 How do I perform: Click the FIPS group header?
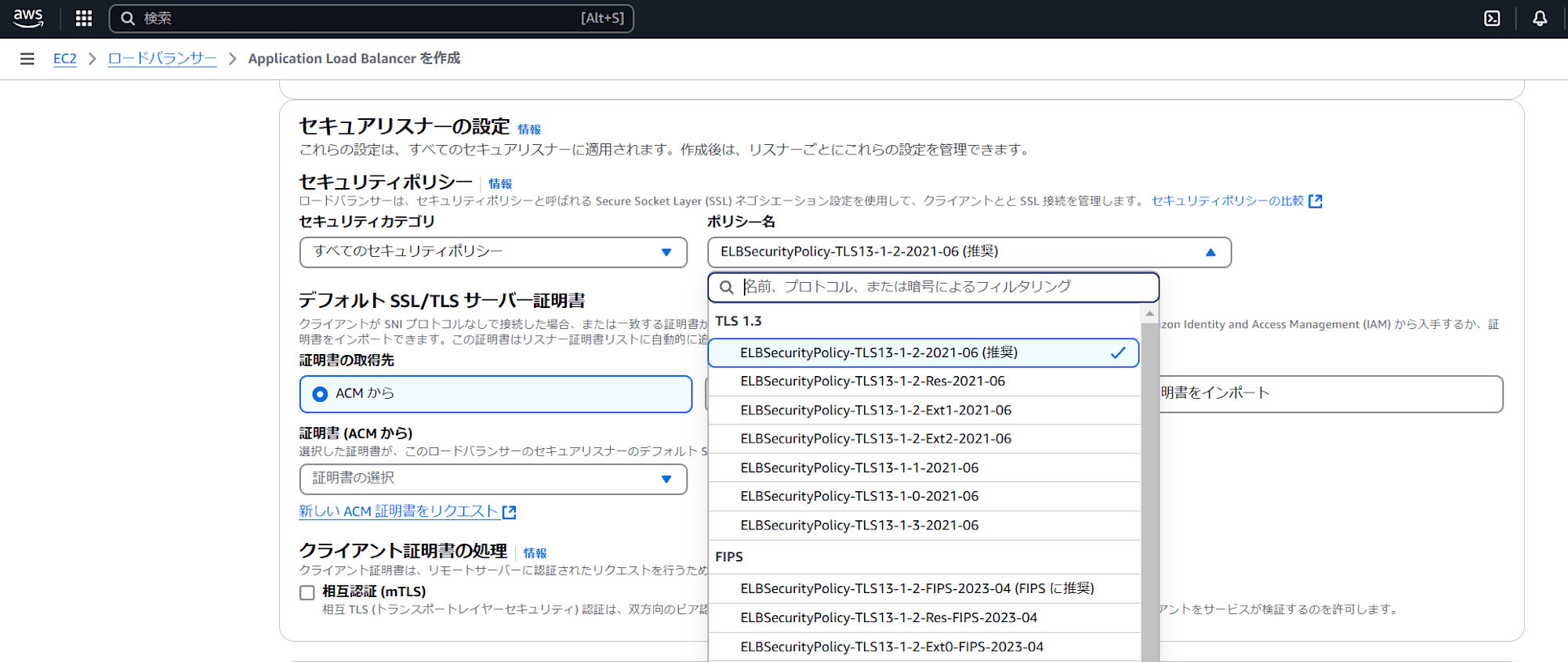[729, 557]
